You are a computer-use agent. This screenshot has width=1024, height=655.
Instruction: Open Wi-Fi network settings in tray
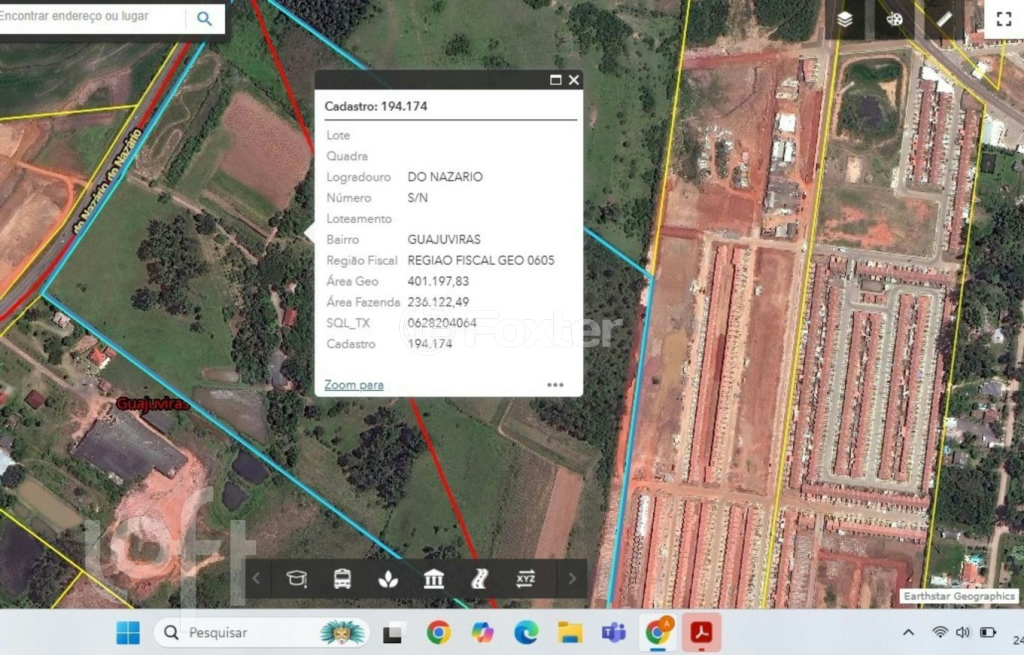pos(940,632)
